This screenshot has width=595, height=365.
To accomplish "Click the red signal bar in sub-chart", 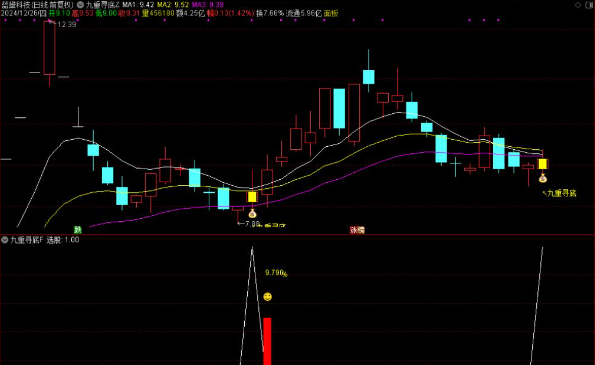I will click(267, 341).
